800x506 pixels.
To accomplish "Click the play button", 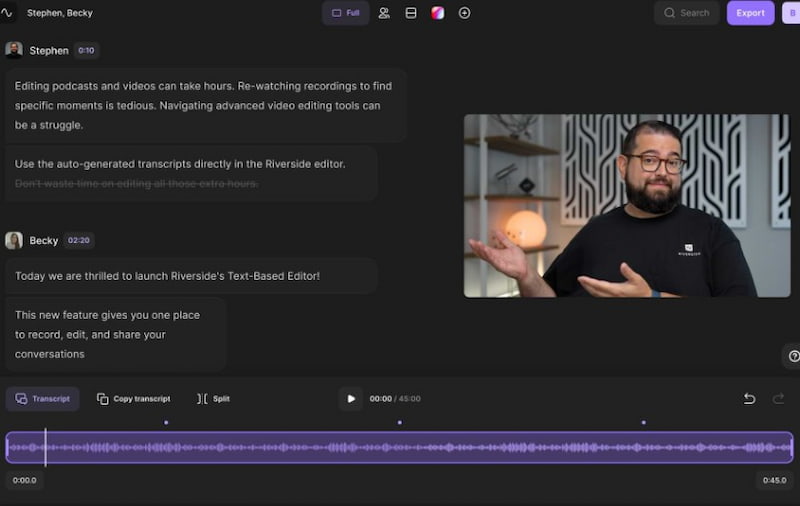I will click(351, 399).
